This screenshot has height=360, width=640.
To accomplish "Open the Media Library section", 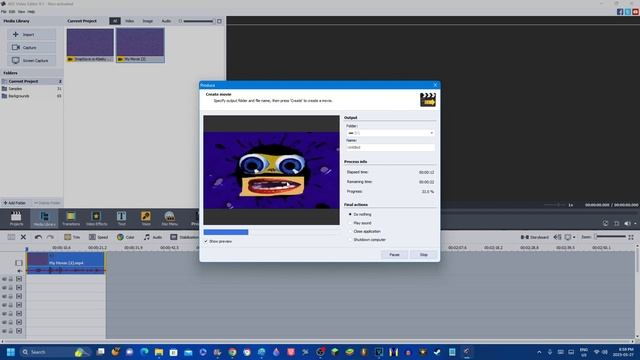I will click(x=44, y=218).
